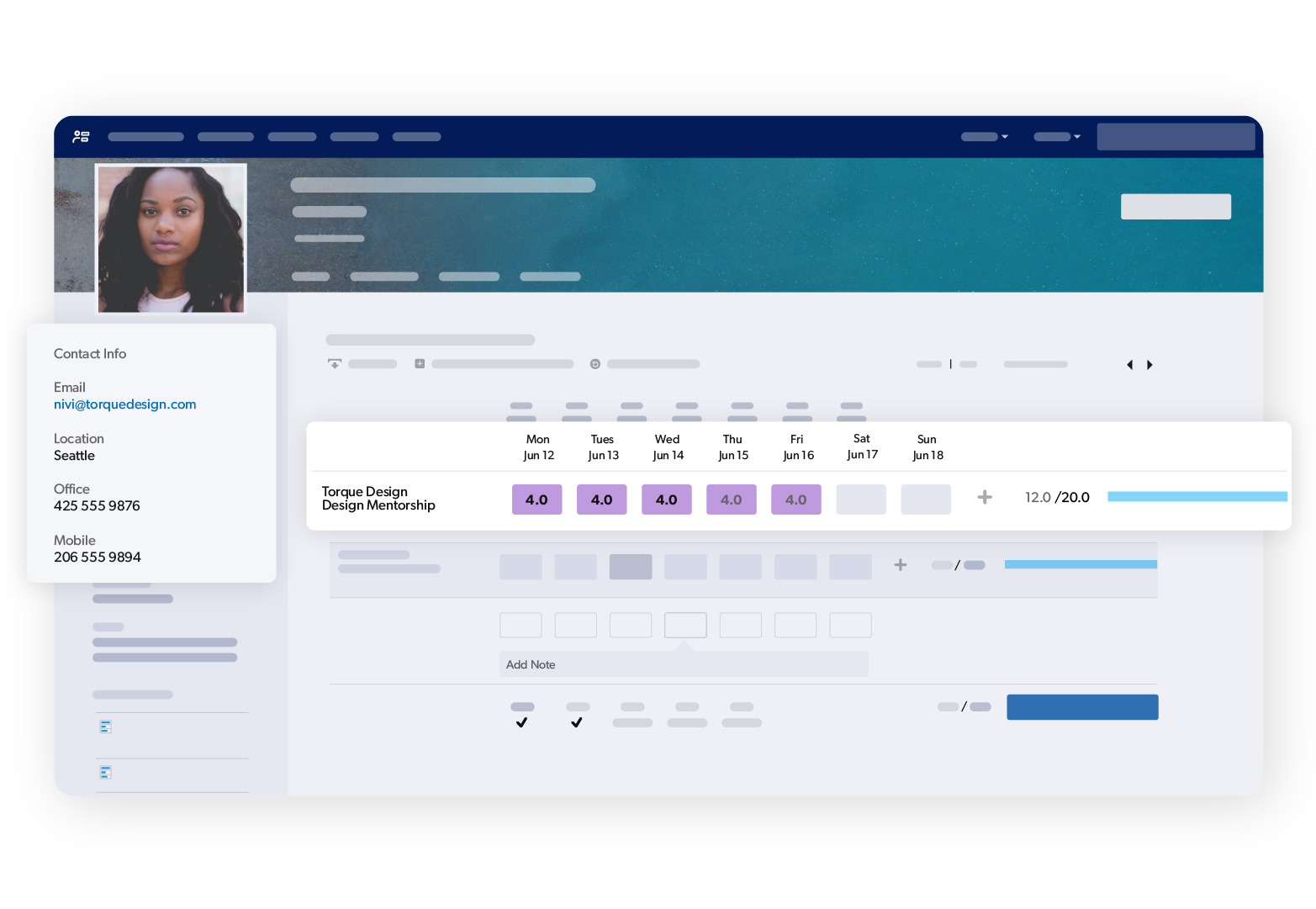
Task: Select Wednesday's highlighted cell in the grid
Action: pyautogui.click(x=631, y=567)
